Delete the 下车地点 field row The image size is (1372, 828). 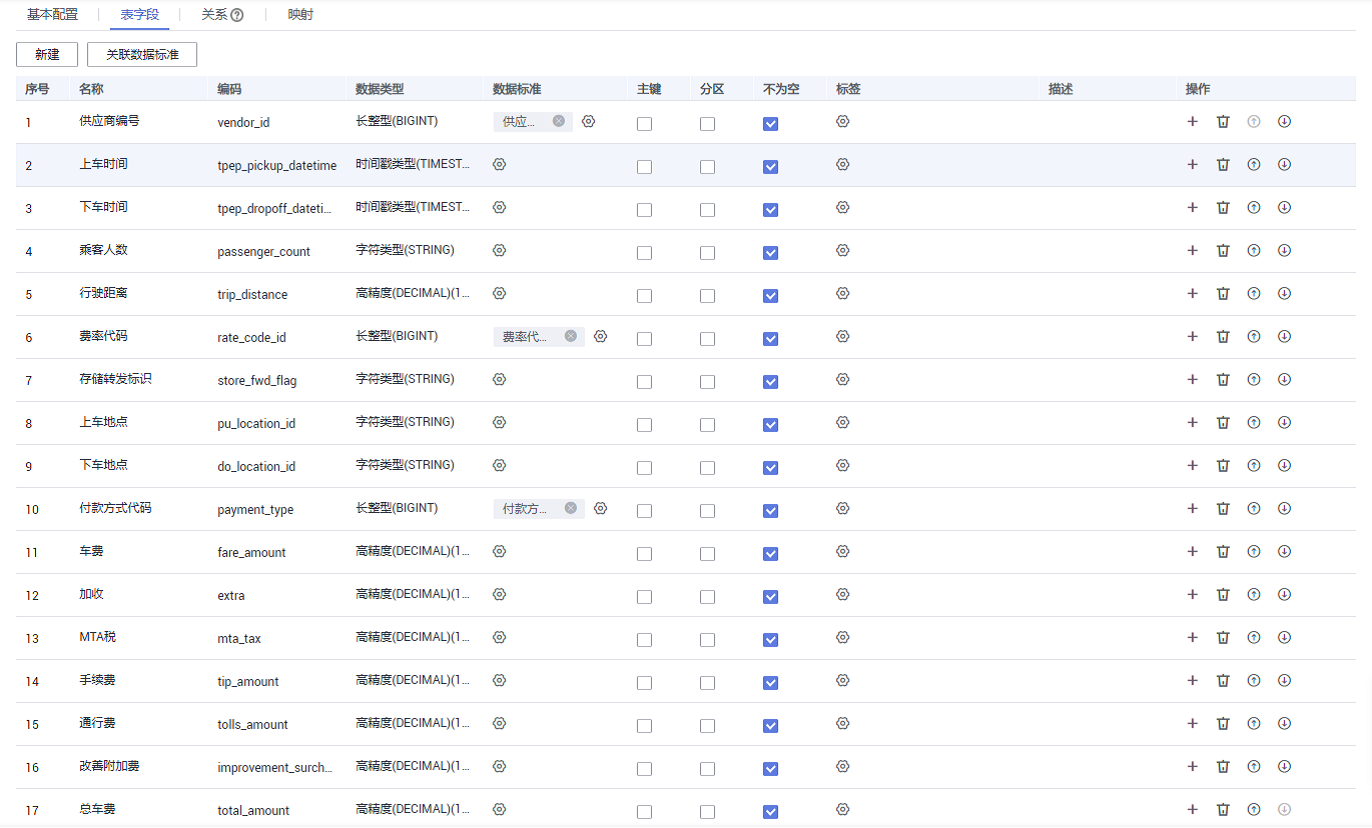click(1223, 466)
